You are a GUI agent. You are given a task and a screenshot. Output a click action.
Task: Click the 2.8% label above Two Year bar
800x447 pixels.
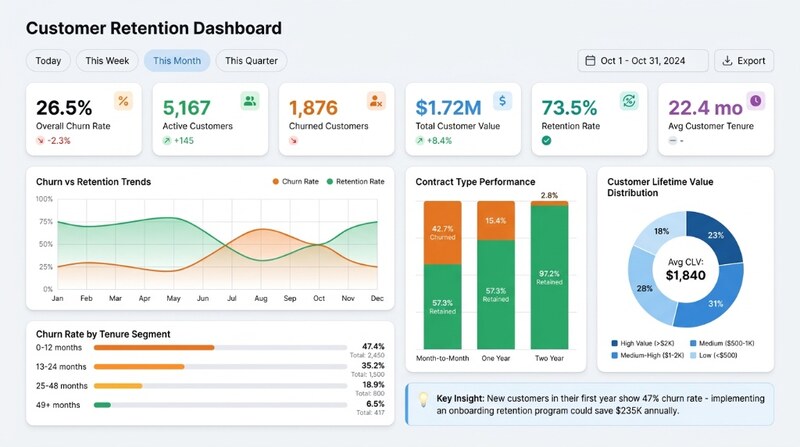coord(549,195)
